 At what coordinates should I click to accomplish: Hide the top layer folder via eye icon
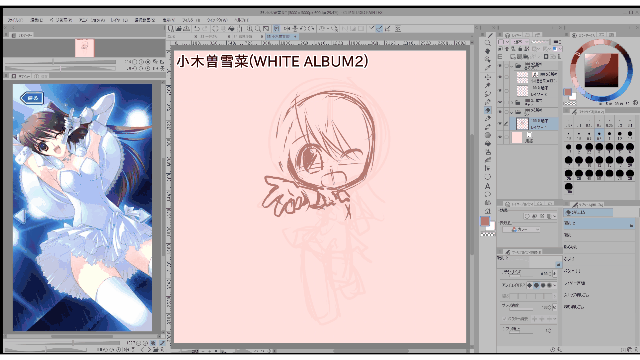click(500, 65)
